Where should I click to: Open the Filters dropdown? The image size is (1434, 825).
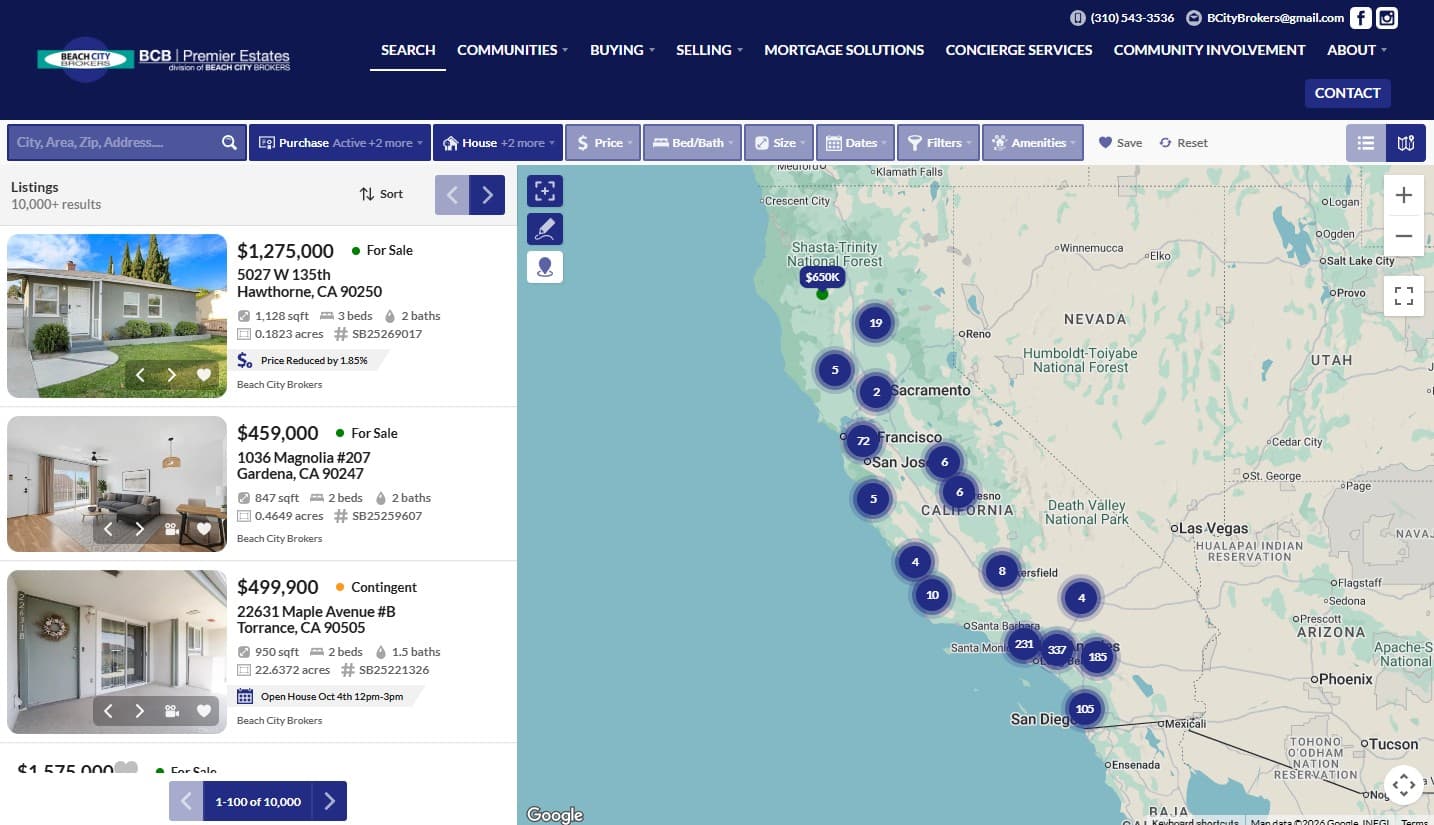(x=937, y=143)
